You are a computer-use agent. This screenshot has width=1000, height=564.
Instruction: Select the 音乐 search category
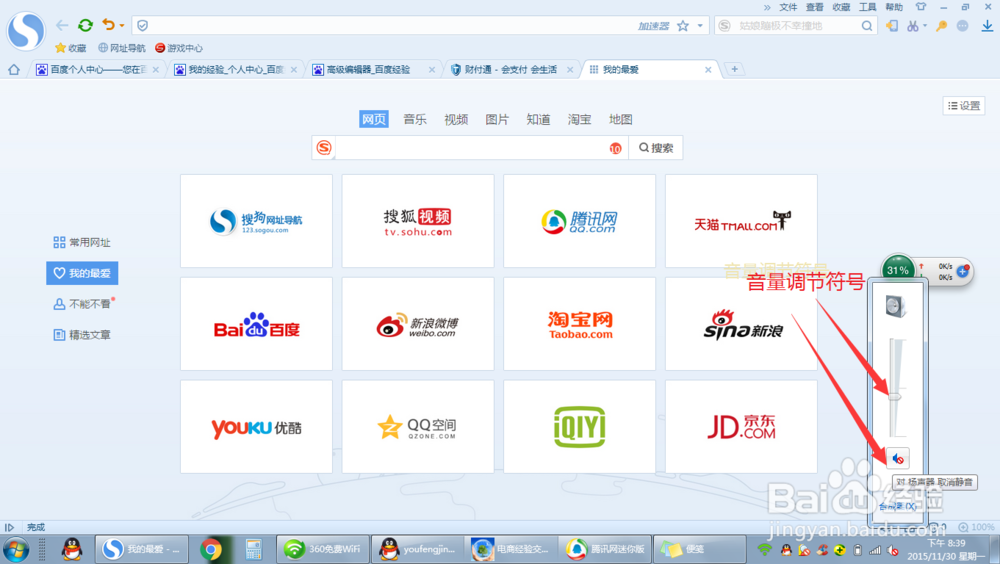pos(415,119)
